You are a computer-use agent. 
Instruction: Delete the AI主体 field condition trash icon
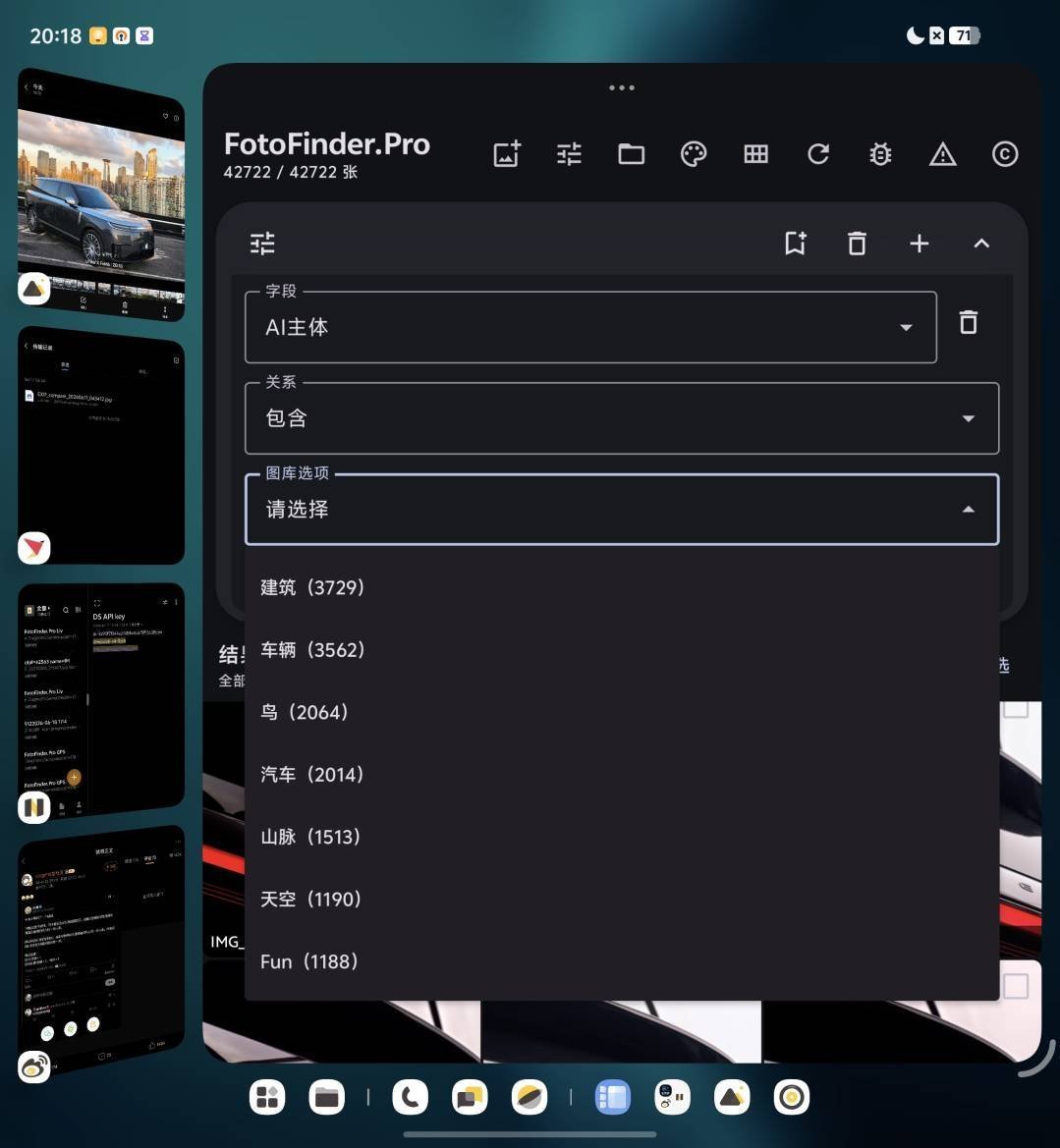[969, 322]
